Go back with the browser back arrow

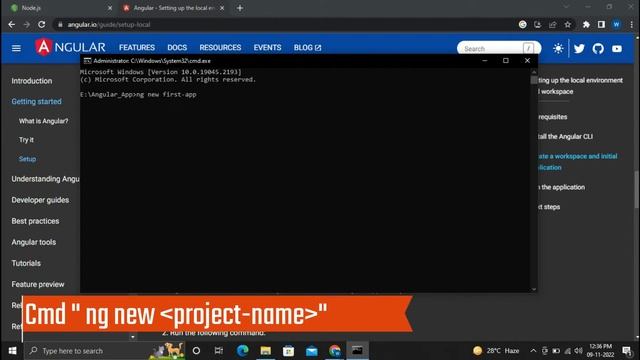click(11, 24)
